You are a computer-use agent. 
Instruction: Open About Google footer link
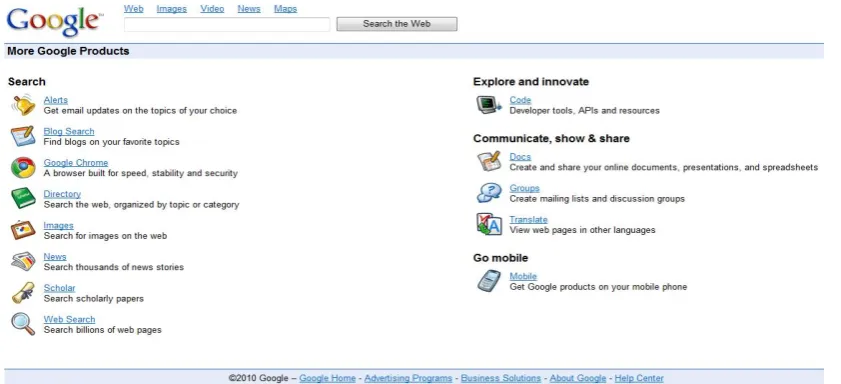[578, 378]
